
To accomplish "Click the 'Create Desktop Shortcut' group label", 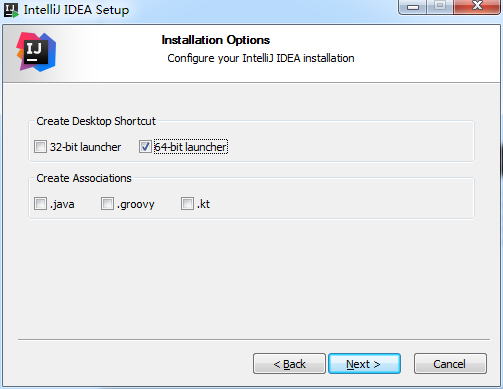I will click(x=96, y=121).
